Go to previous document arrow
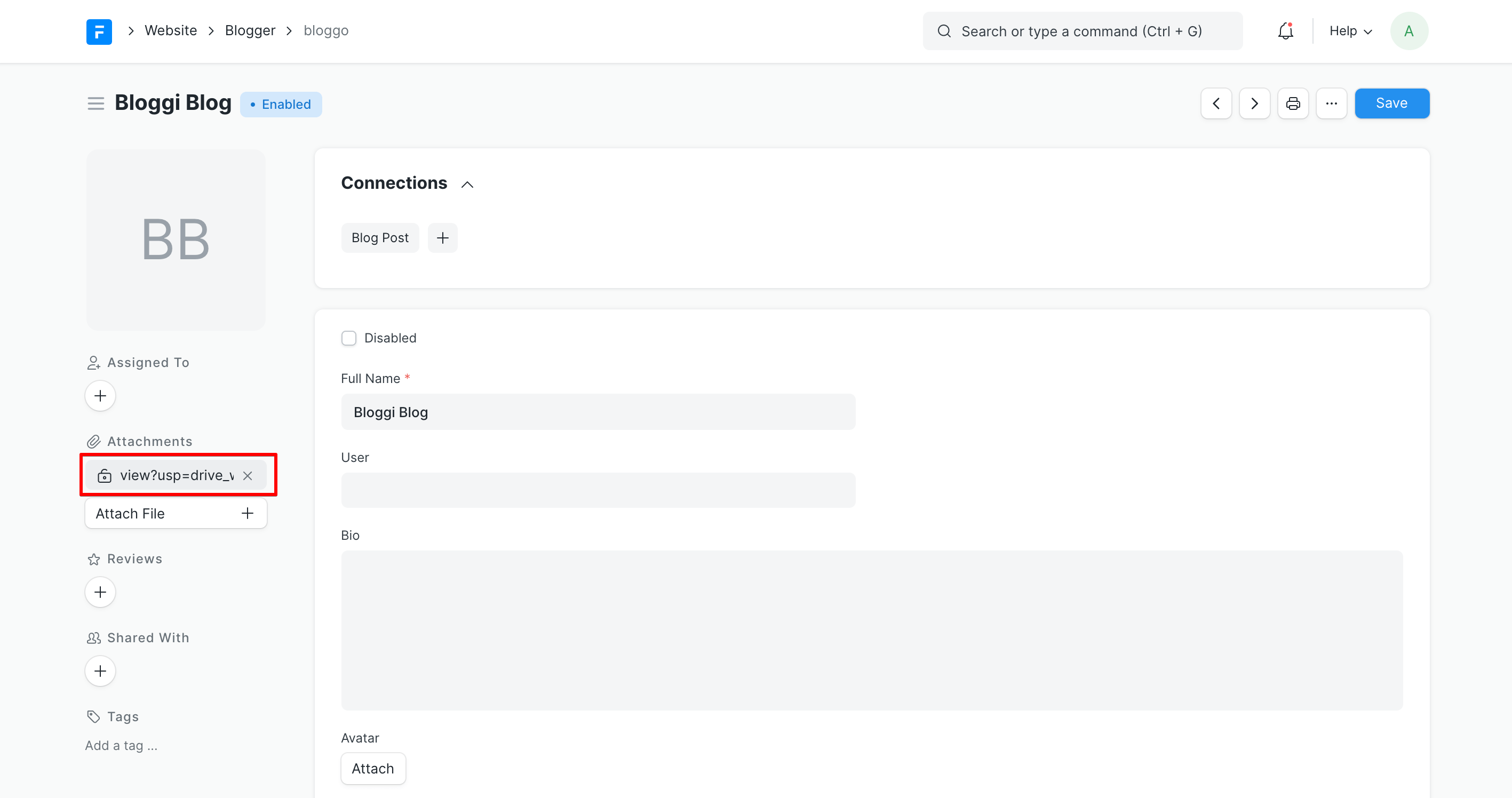Image resolution: width=1512 pixels, height=798 pixels. coord(1215,104)
